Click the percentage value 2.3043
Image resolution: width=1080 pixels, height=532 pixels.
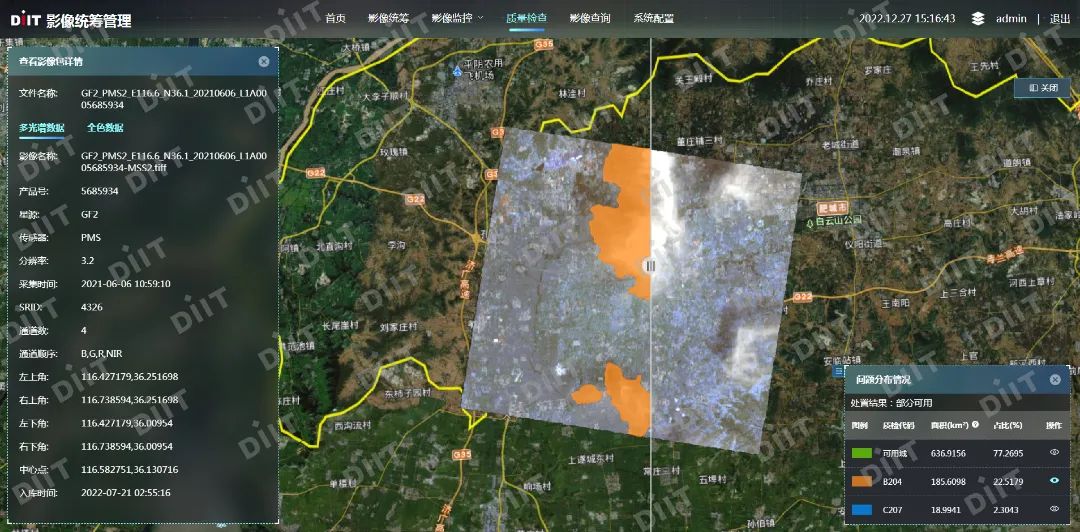(x=1006, y=509)
